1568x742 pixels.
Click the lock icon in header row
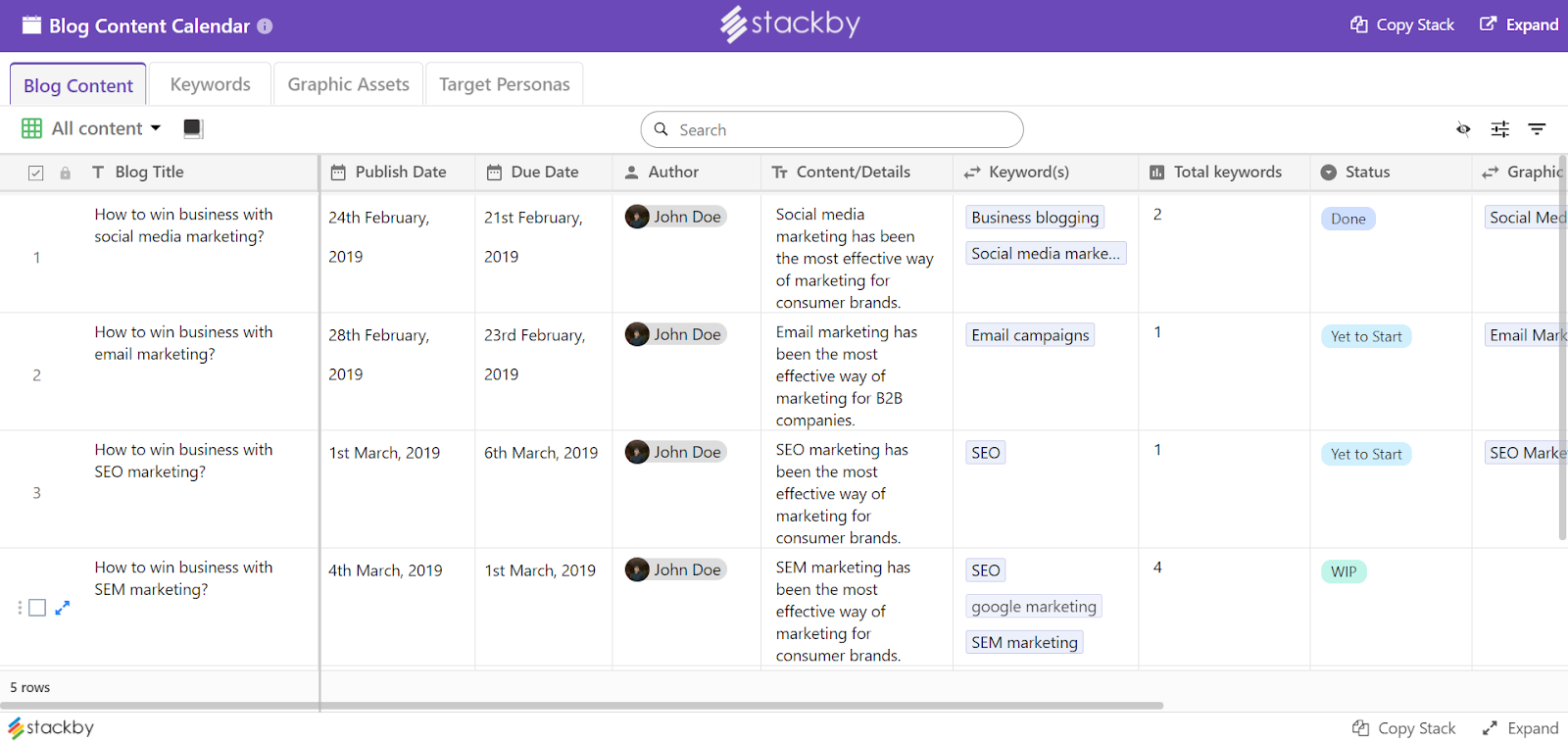[65, 173]
